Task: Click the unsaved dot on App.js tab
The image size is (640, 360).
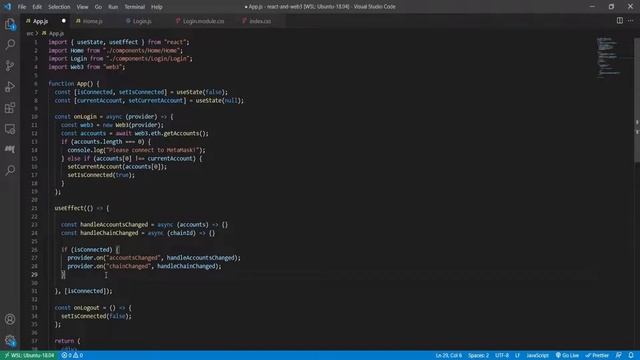Action: click(64, 21)
